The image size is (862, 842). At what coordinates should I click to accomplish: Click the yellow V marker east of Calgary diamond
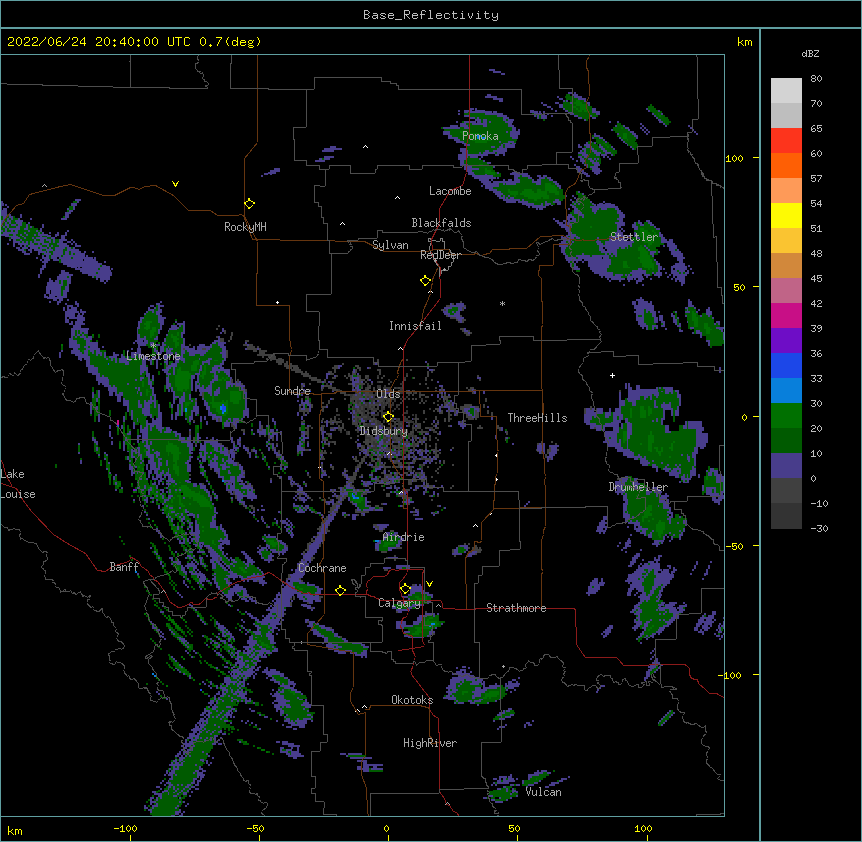(x=429, y=584)
